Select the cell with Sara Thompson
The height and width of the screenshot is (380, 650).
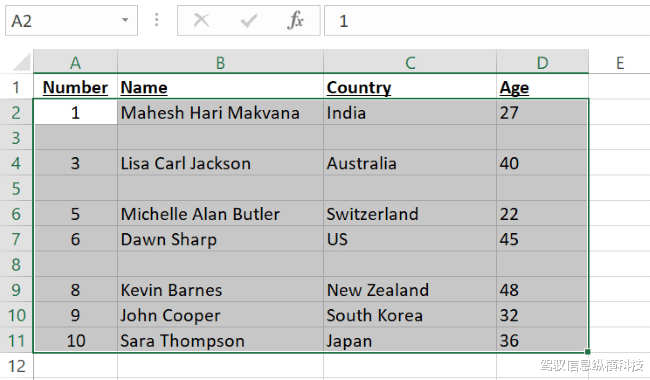[220, 340]
